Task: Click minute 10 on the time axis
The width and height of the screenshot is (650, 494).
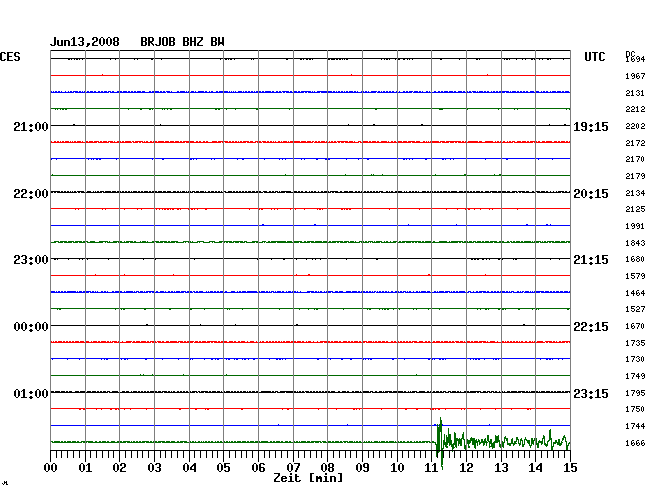Action: tap(397, 468)
